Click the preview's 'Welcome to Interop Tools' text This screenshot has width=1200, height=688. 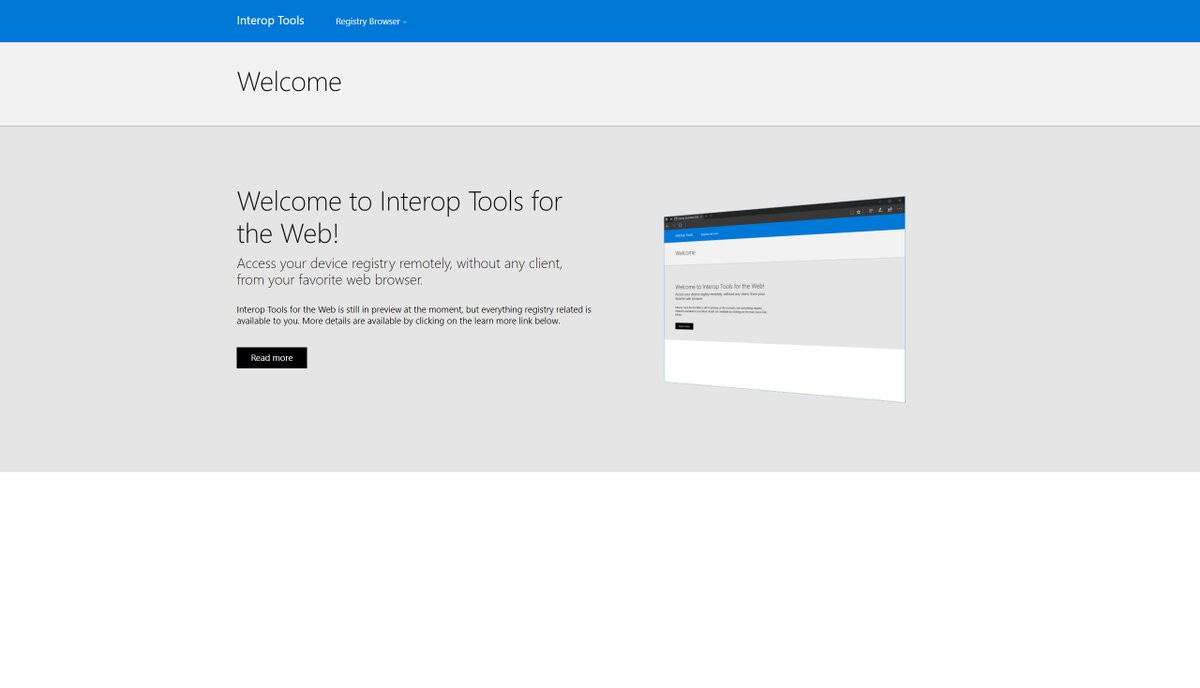point(720,286)
